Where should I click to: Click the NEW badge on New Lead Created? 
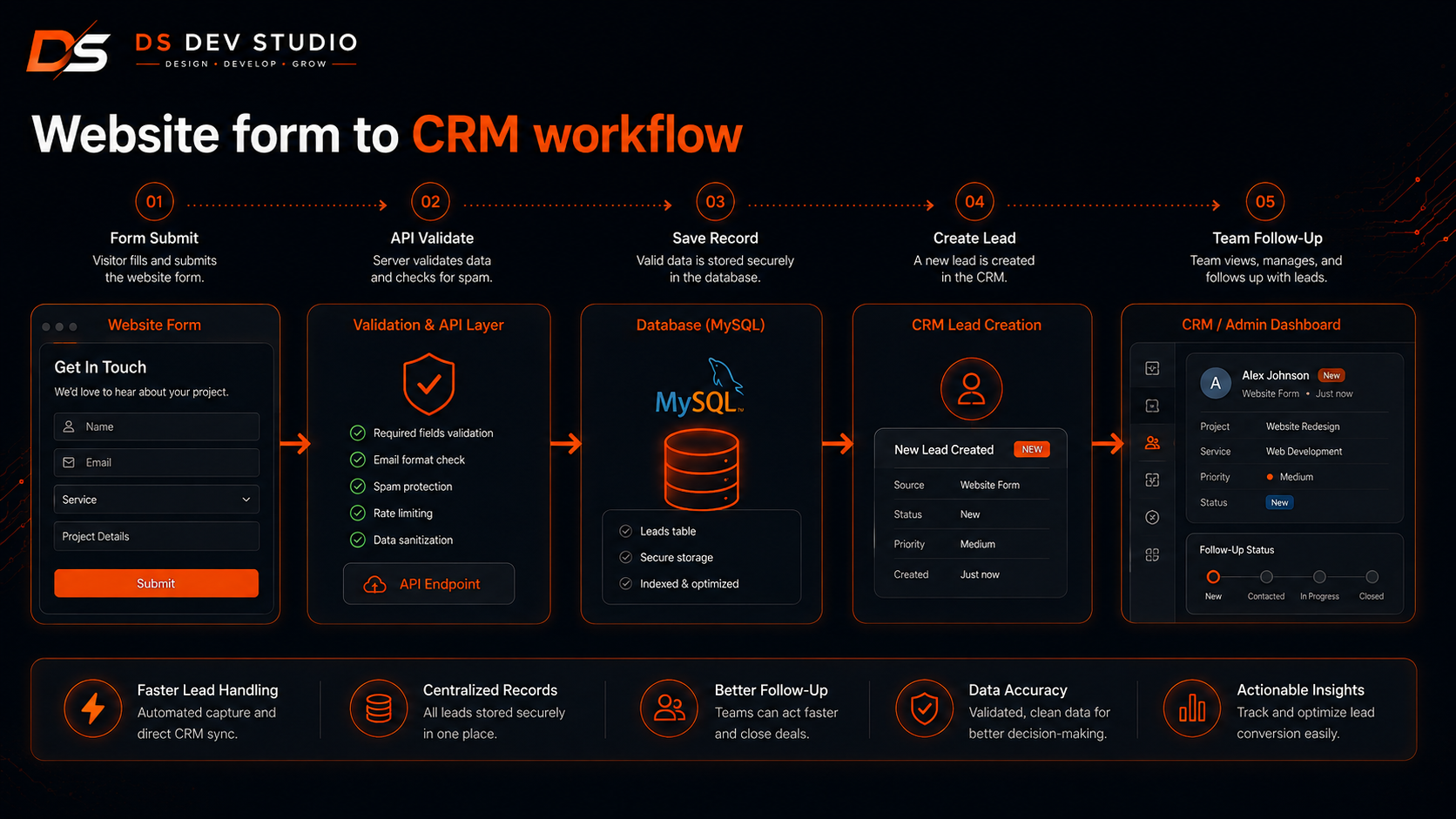[x=1032, y=449]
